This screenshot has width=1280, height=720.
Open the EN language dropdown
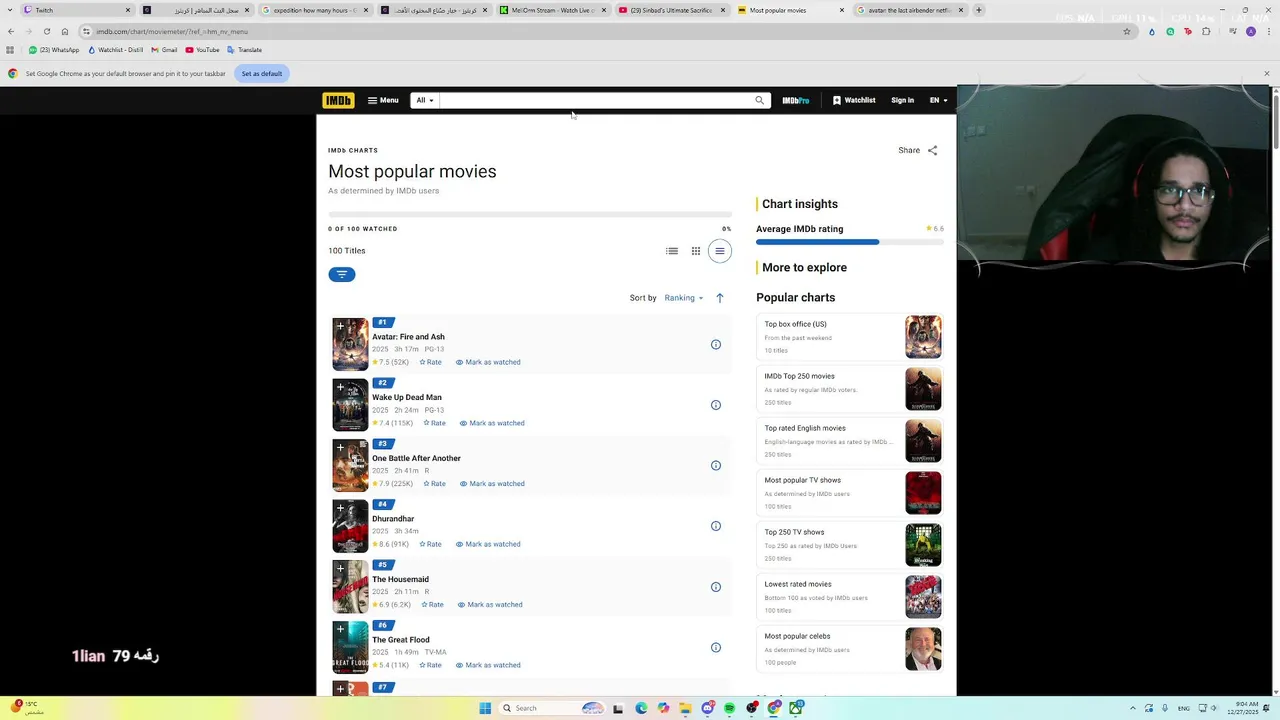click(938, 100)
